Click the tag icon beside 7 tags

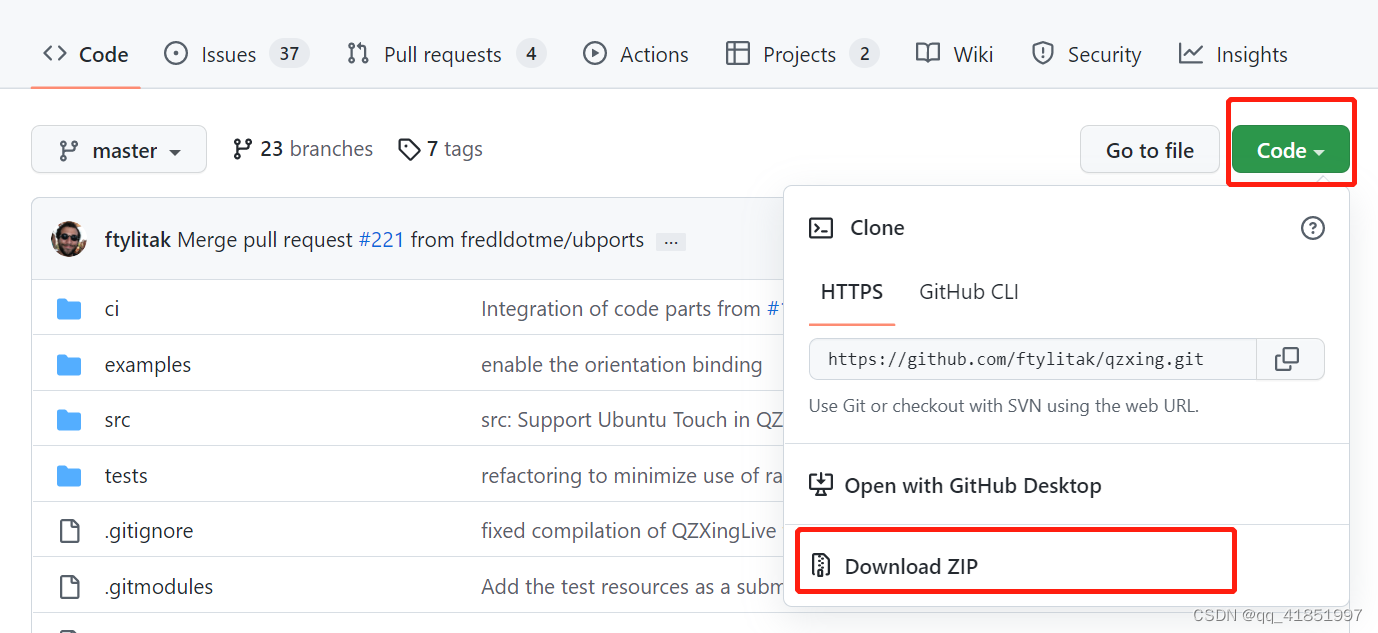[x=409, y=148]
